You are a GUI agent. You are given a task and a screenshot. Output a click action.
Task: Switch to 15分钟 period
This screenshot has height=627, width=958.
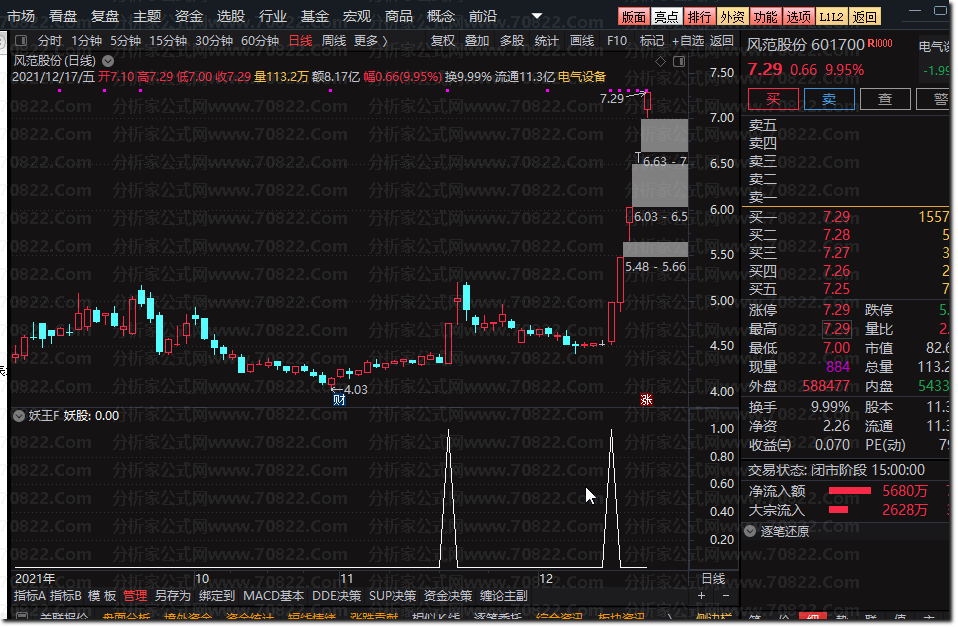(168, 41)
